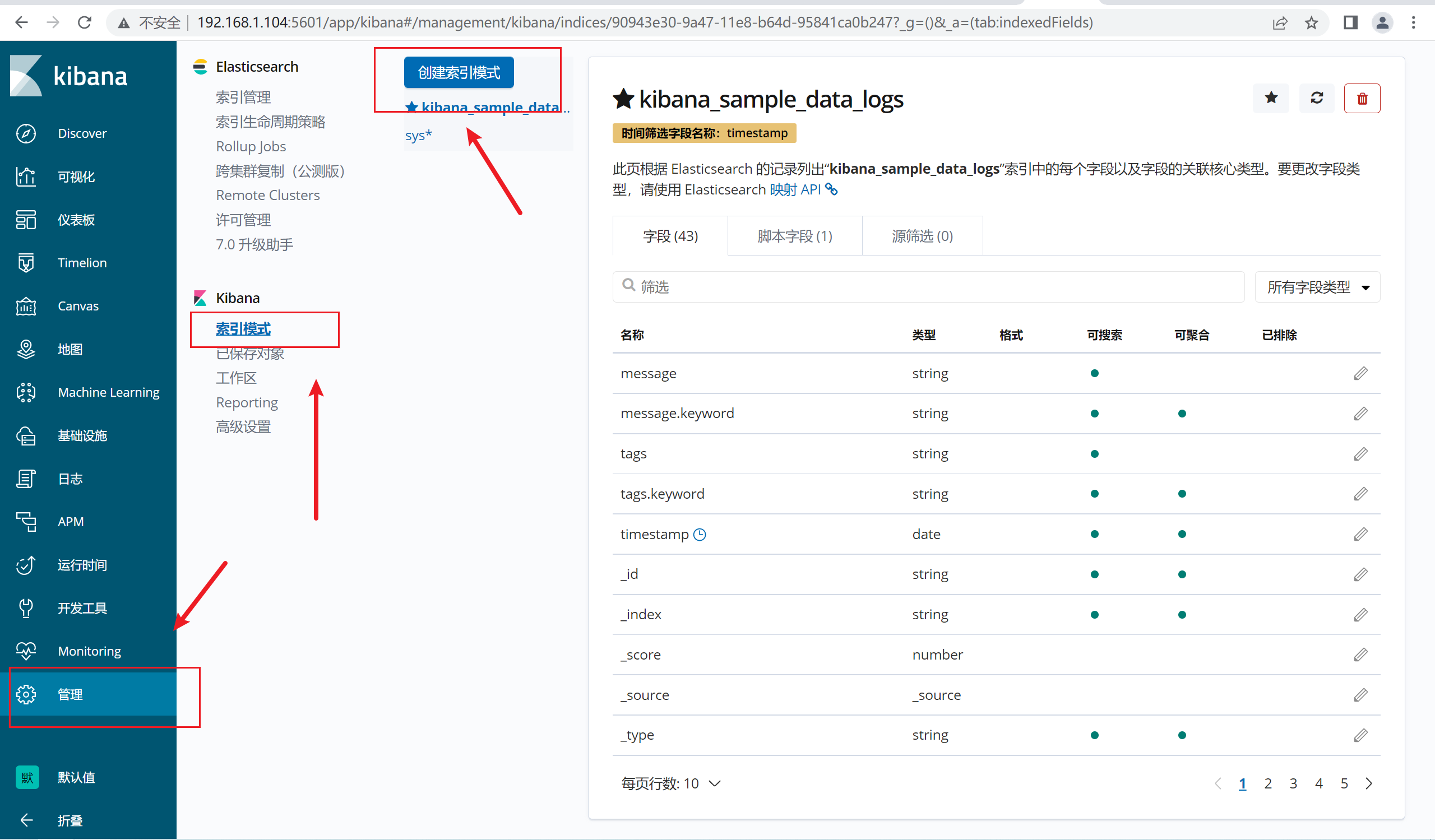This screenshot has width=1435, height=840.
Task: Edit the tags field with its pencil icon
Action: 1360,453
